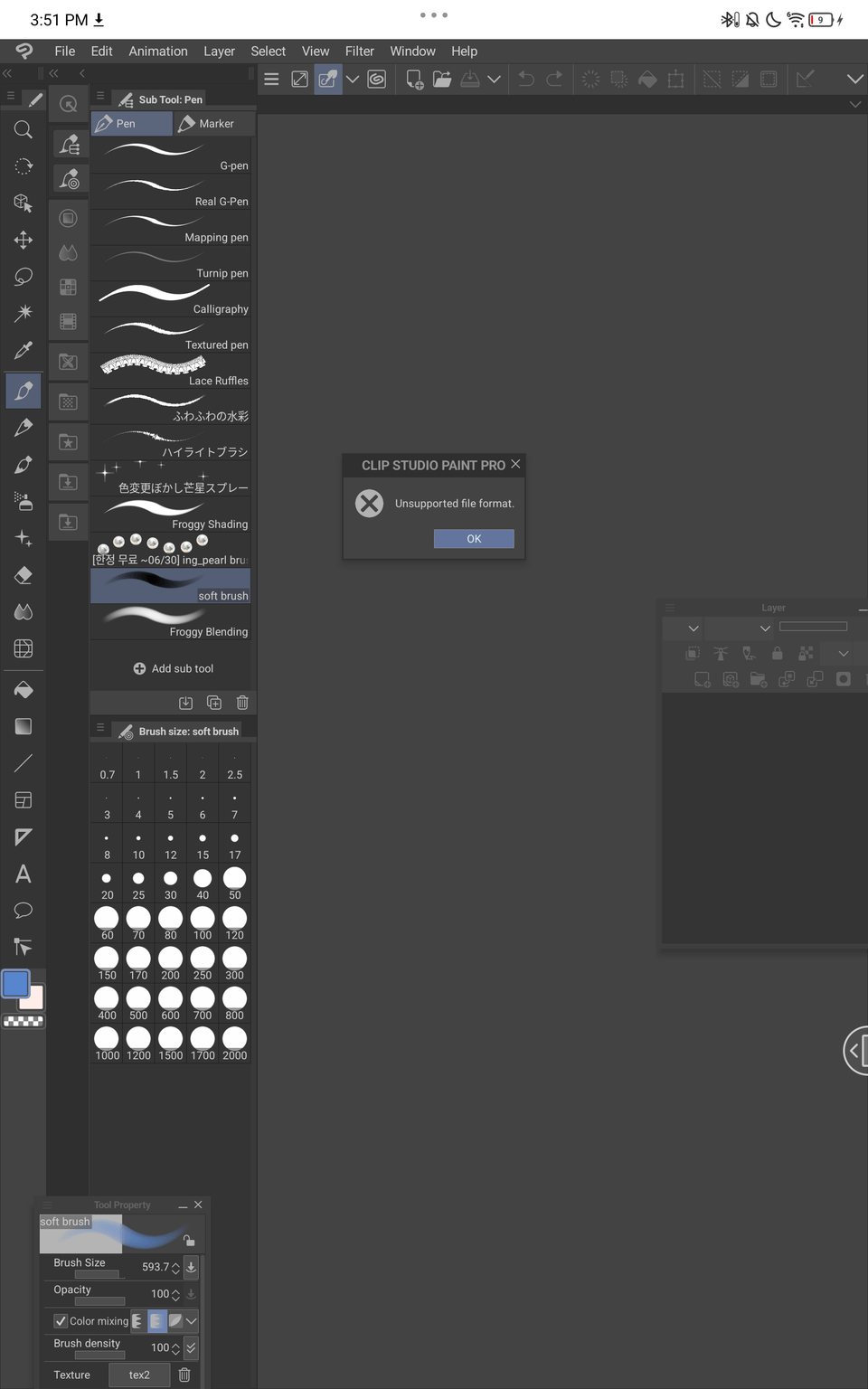Expand the blending mode dropdown in Layer panel
The height and width of the screenshot is (1389, 868).
point(693,628)
